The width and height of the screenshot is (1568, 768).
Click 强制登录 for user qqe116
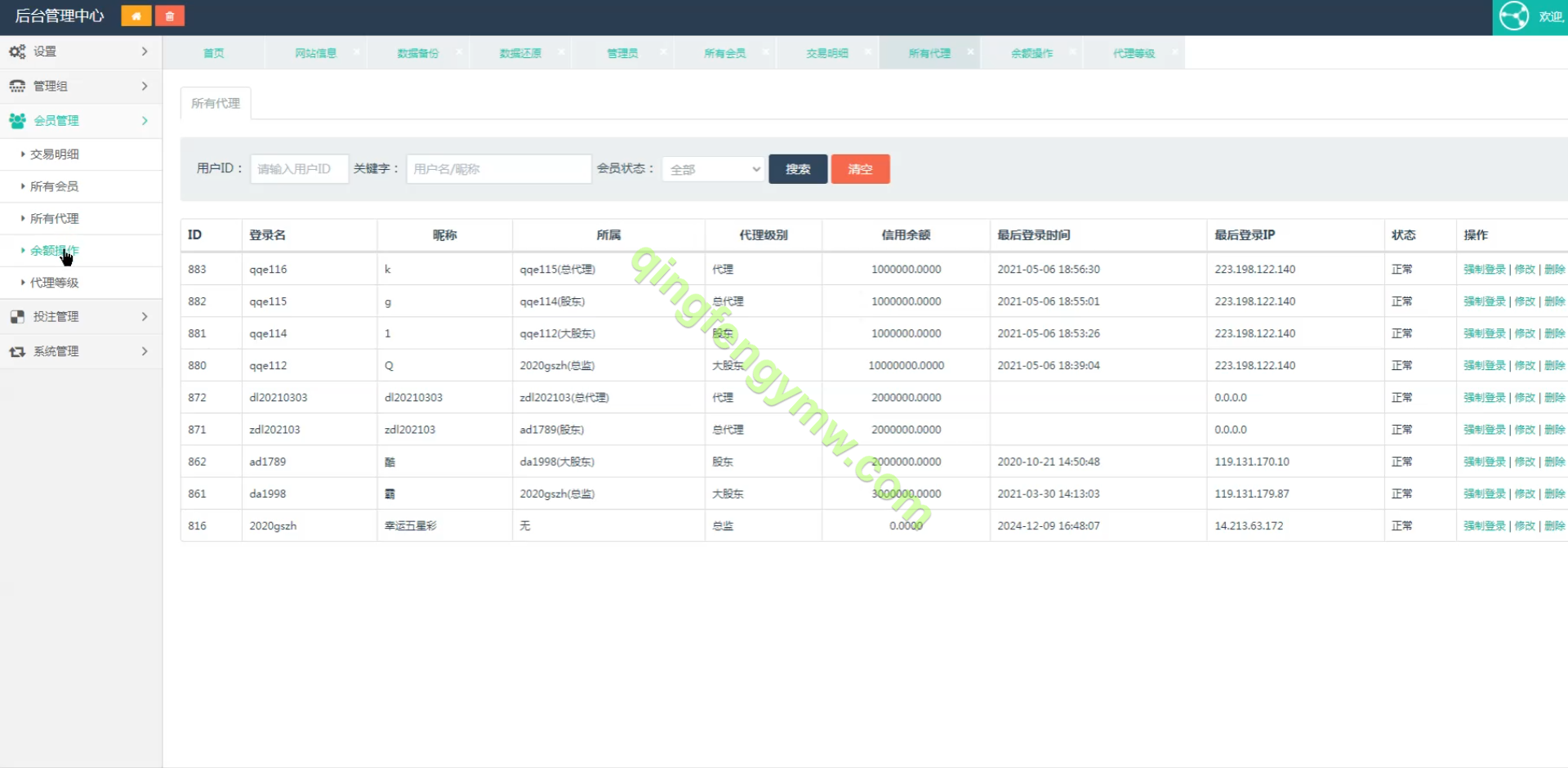(1484, 270)
